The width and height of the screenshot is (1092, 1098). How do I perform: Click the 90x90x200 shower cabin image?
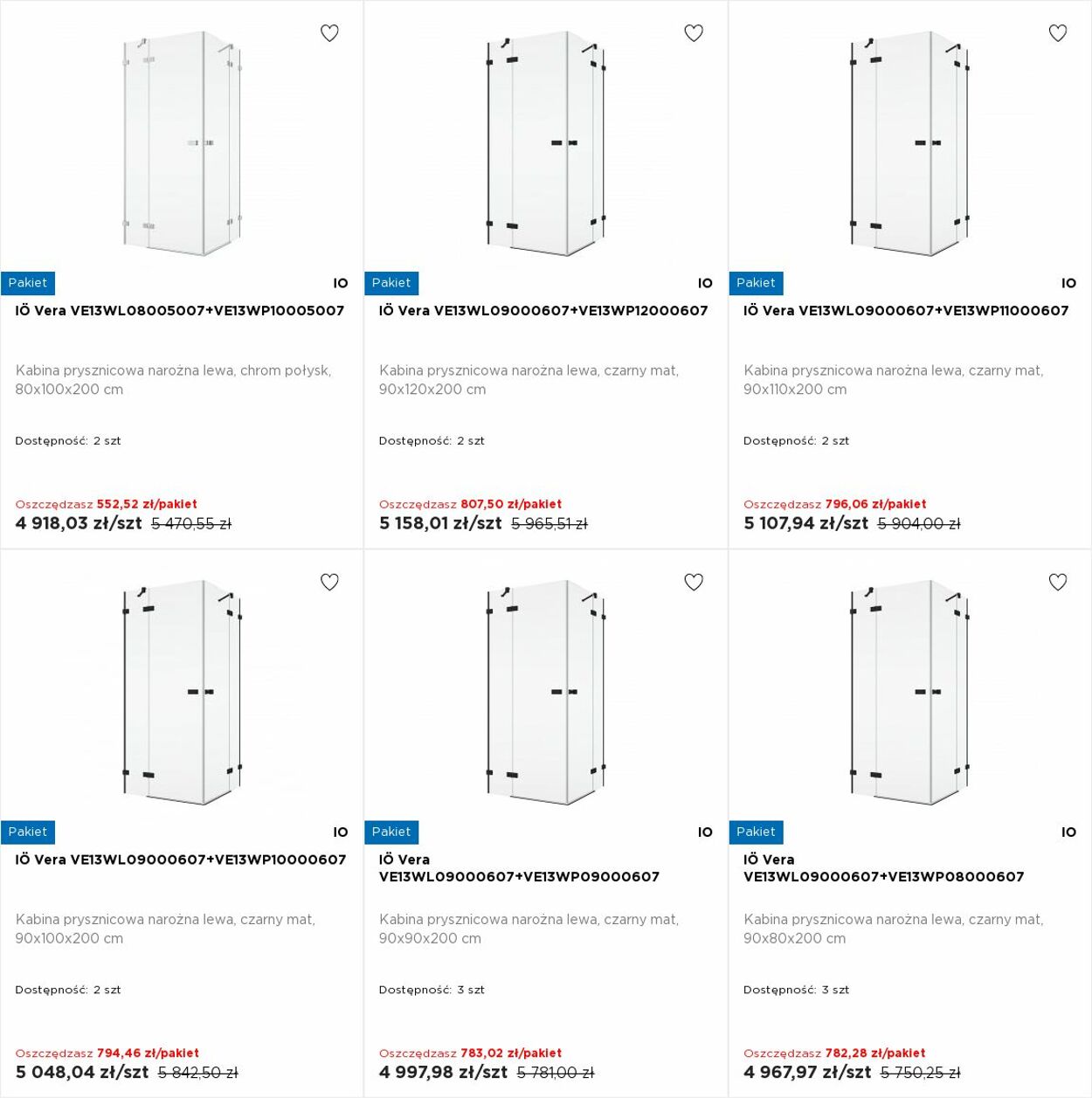pos(546,693)
